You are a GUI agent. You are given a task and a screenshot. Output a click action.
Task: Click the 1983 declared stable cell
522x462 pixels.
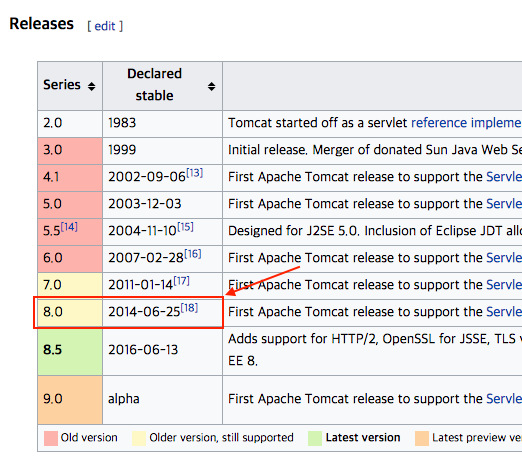pyautogui.click(x=162, y=123)
